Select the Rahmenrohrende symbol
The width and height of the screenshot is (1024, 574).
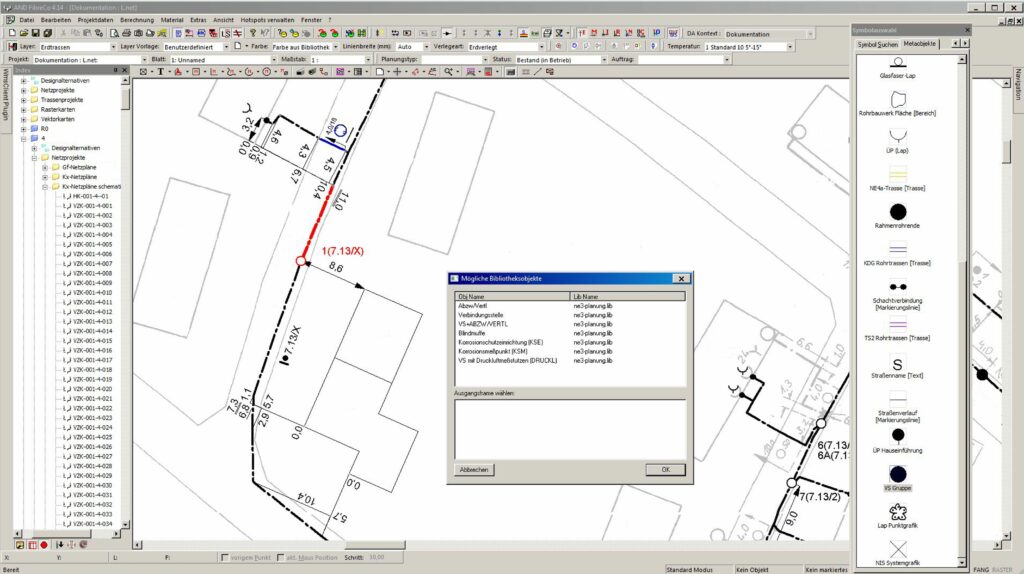(897, 212)
